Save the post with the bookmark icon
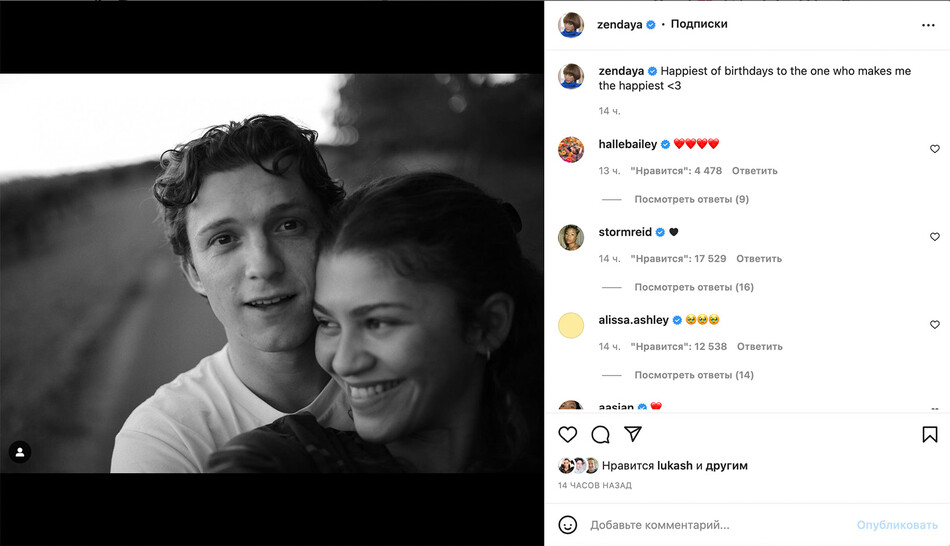 [930, 434]
